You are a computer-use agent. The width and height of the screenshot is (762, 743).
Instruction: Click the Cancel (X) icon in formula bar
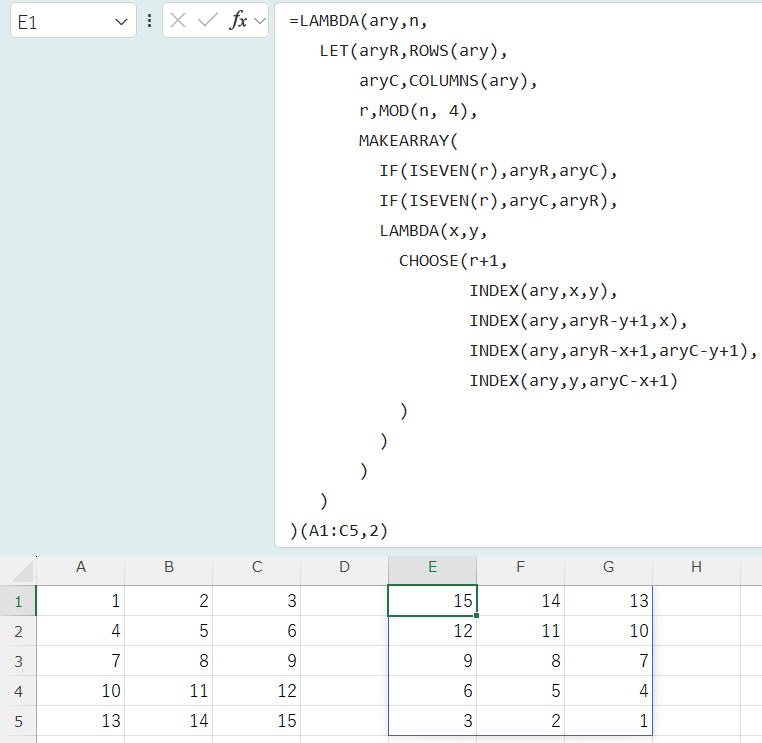tap(178, 21)
